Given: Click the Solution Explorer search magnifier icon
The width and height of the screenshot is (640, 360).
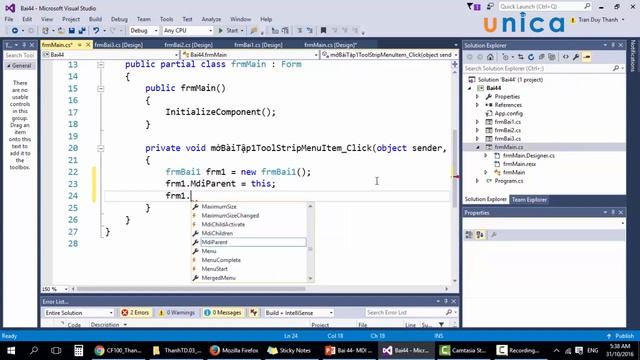Looking at the screenshot, I should coord(616,68).
